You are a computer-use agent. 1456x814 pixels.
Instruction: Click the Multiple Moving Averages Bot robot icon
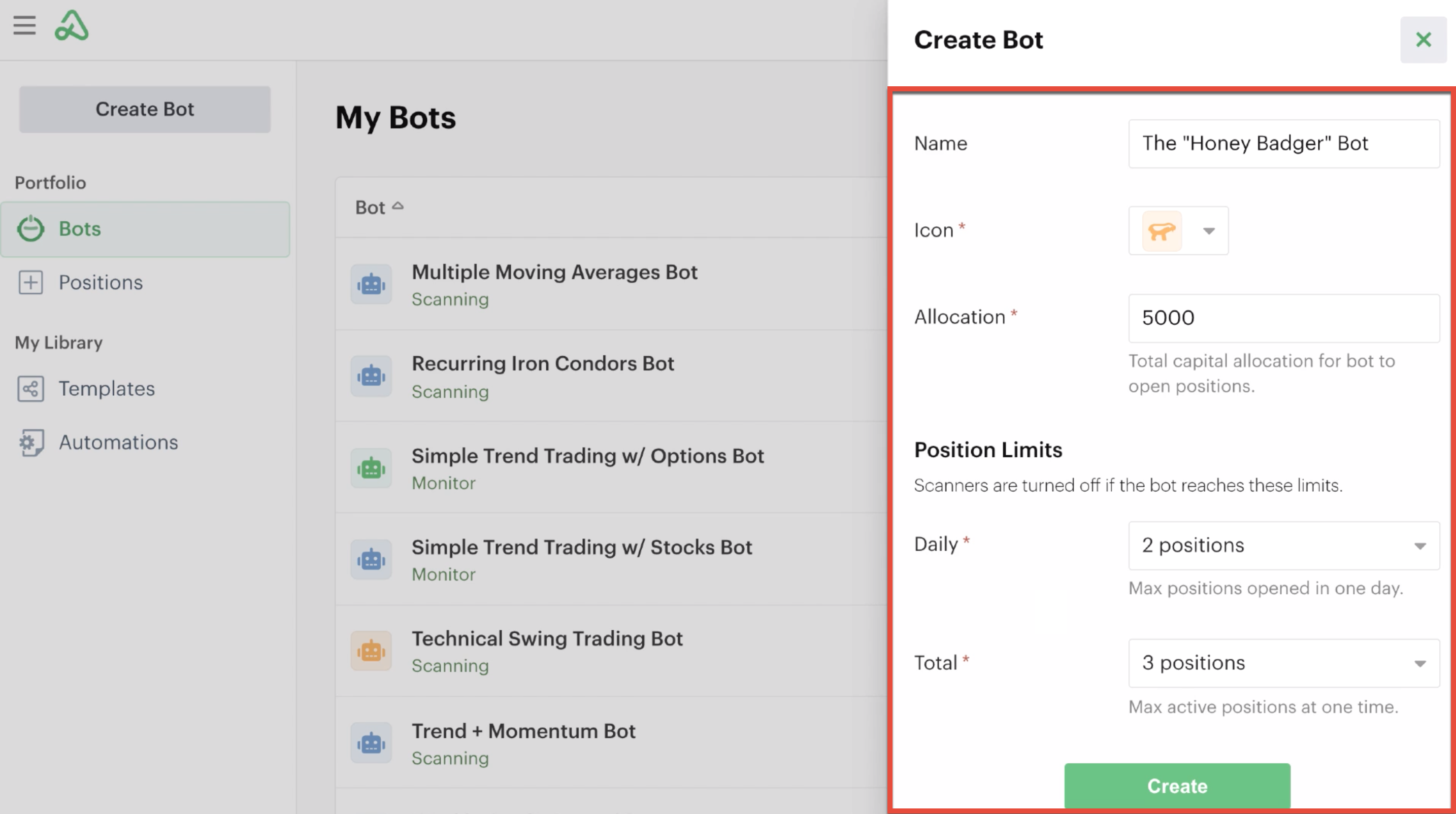pyautogui.click(x=371, y=284)
